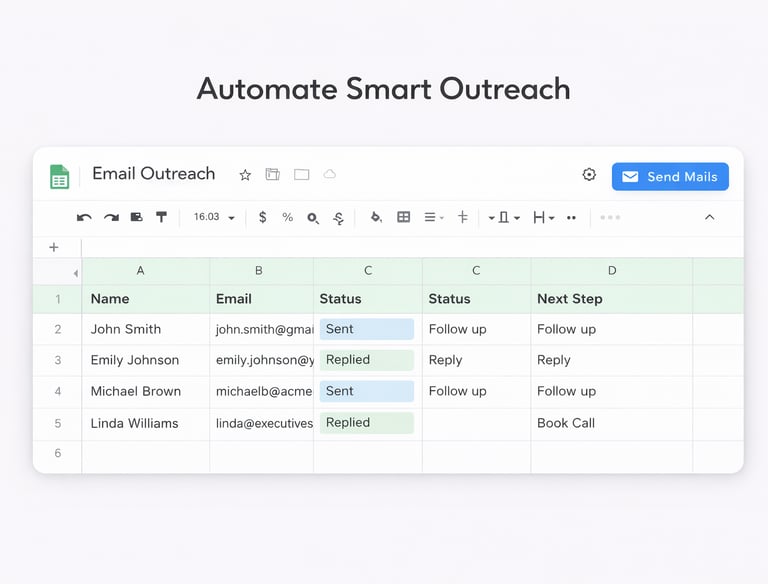Click the Emily Johnson cell
The width and height of the screenshot is (768, 584).
146,360
